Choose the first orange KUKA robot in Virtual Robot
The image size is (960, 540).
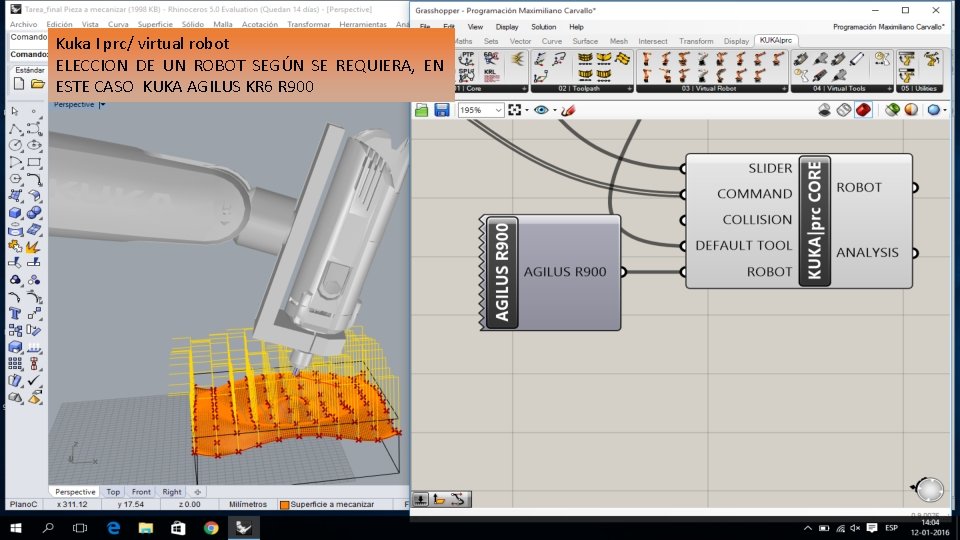[647, 59]
